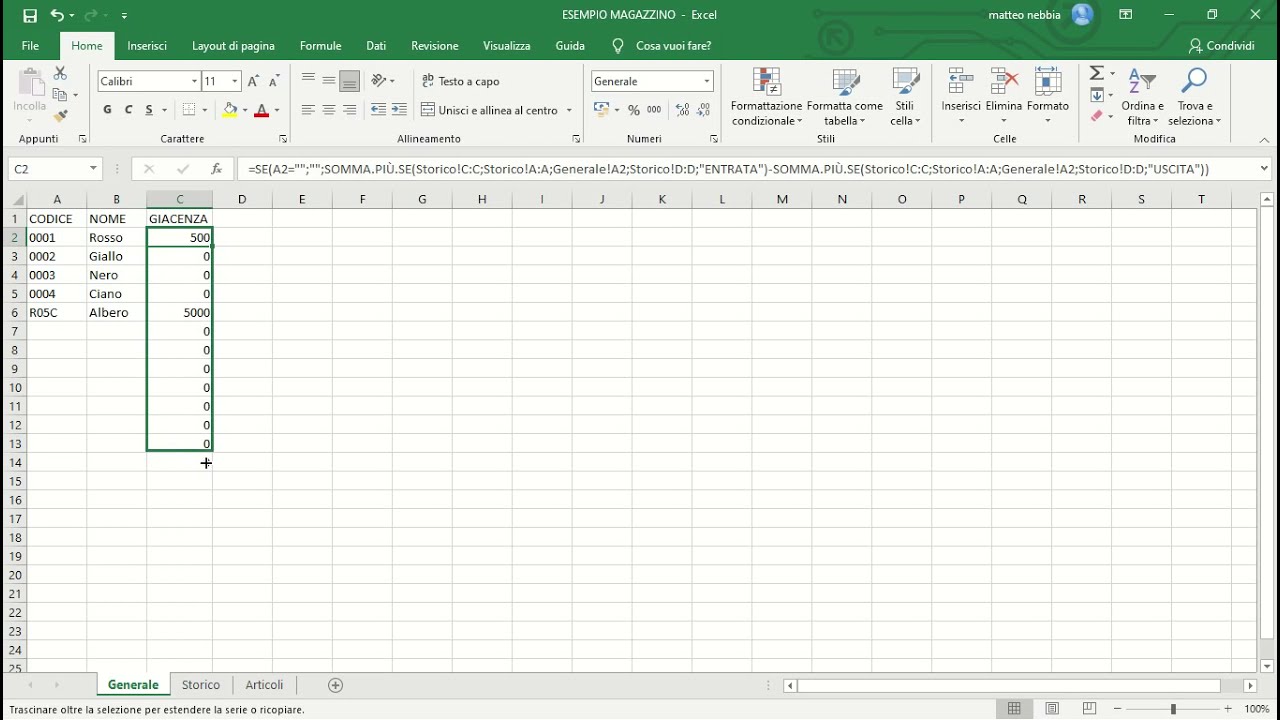Align text to the left
This screenshot has width=1280, height=720.
click(x=308, y=110)
